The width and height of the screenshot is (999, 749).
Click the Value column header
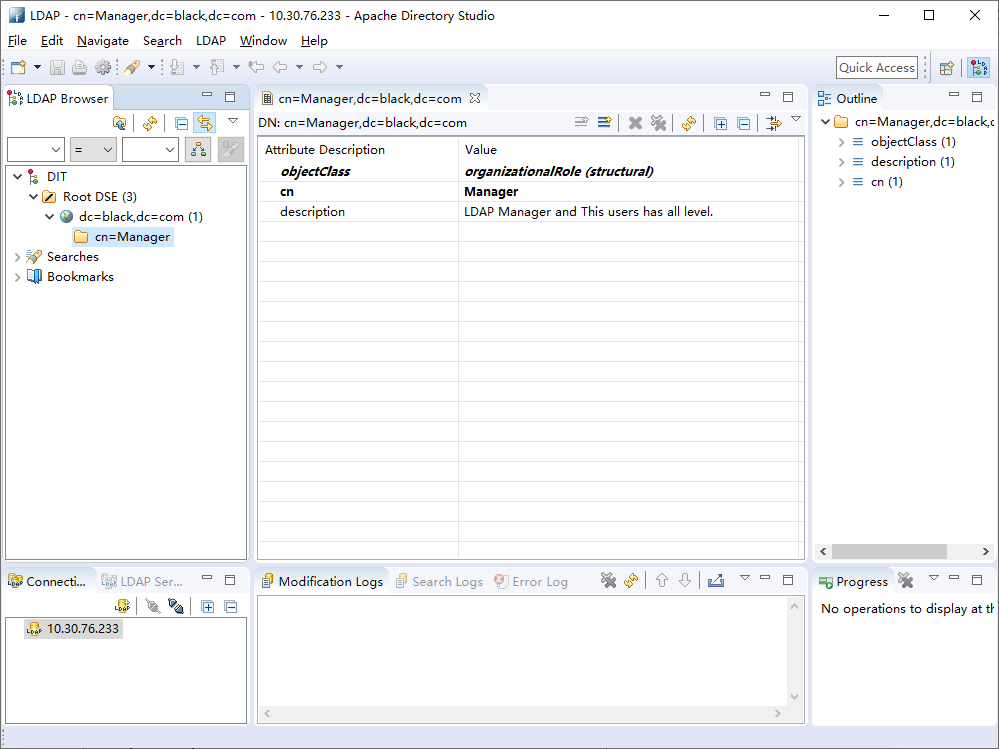pyautogui.click(x=628, y=150)
